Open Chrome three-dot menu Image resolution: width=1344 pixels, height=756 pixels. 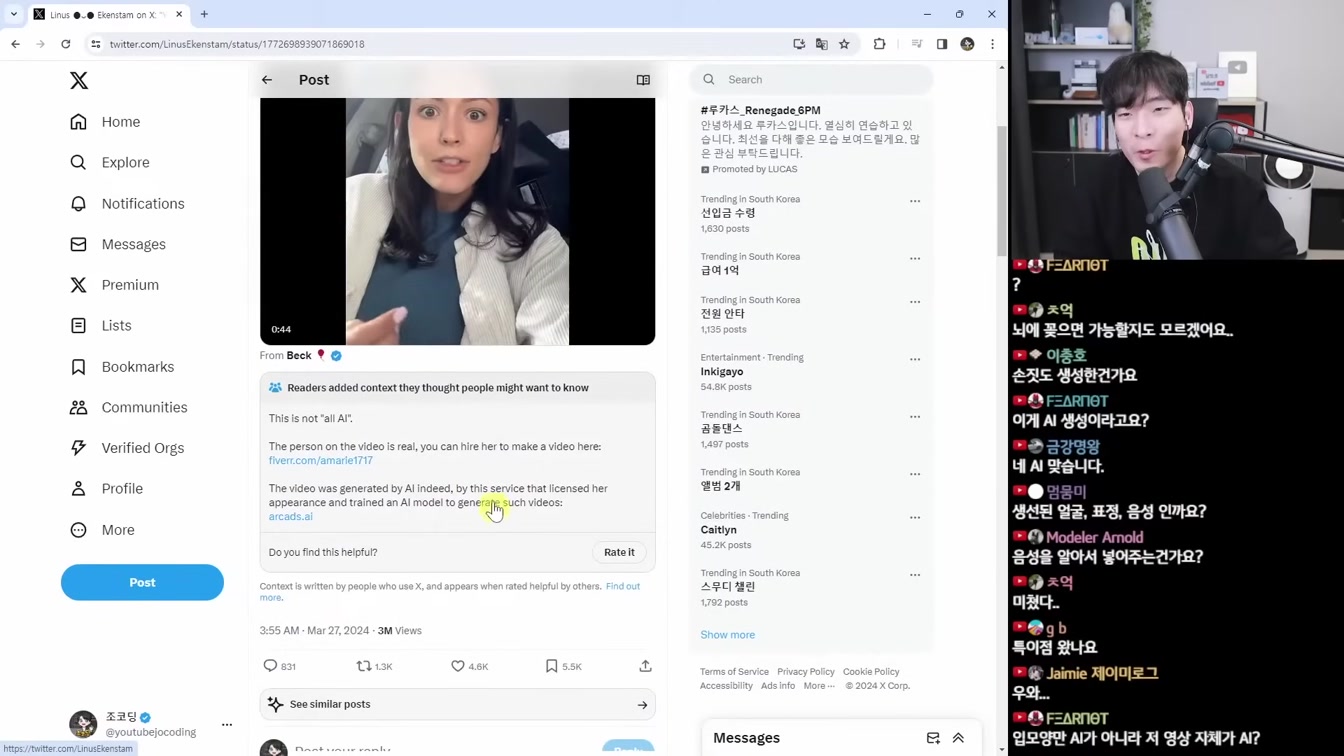[992, 44]
